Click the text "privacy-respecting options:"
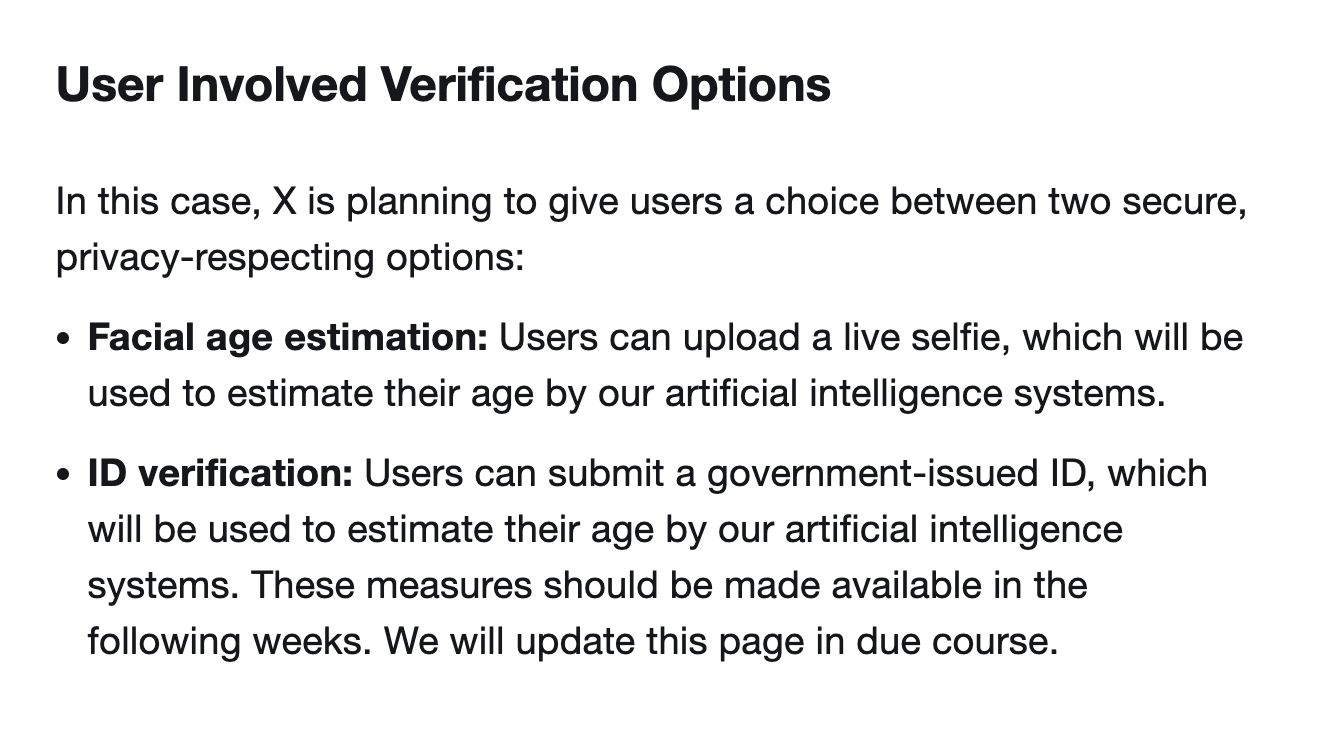The width and height of the screenshot is (1336, 734). [290, 258]
